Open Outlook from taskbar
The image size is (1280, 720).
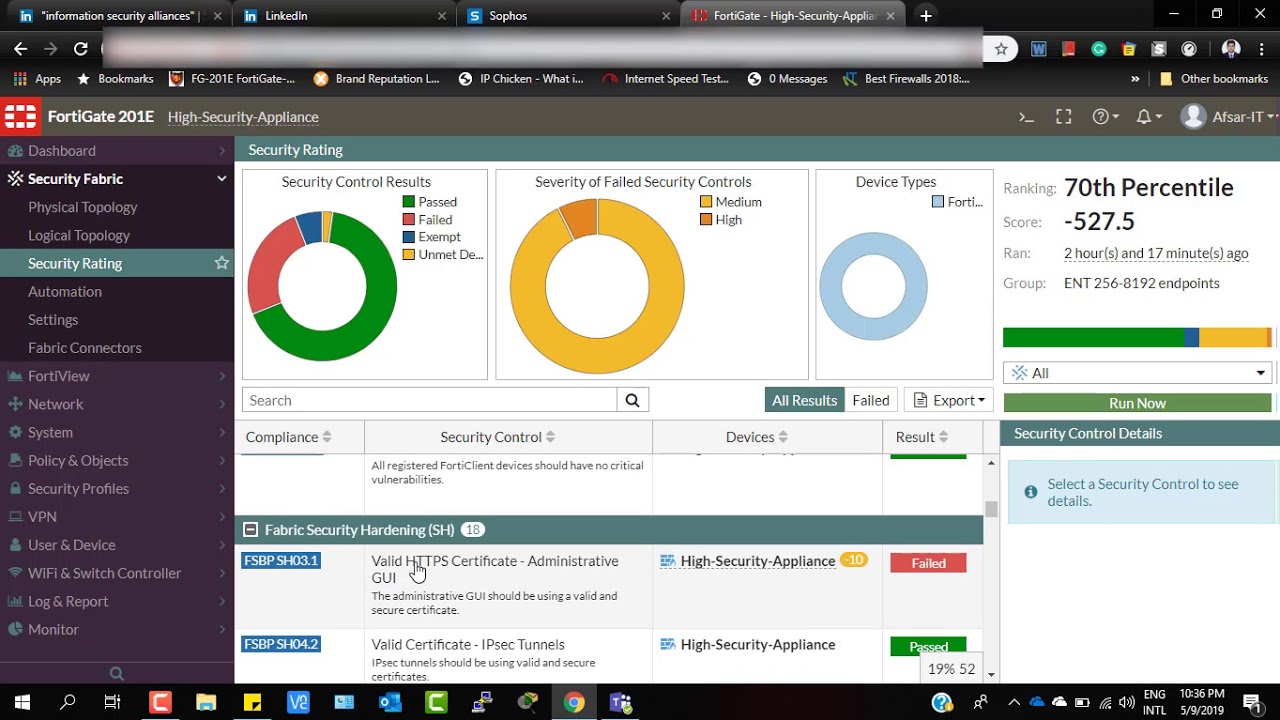pos(390,702)
